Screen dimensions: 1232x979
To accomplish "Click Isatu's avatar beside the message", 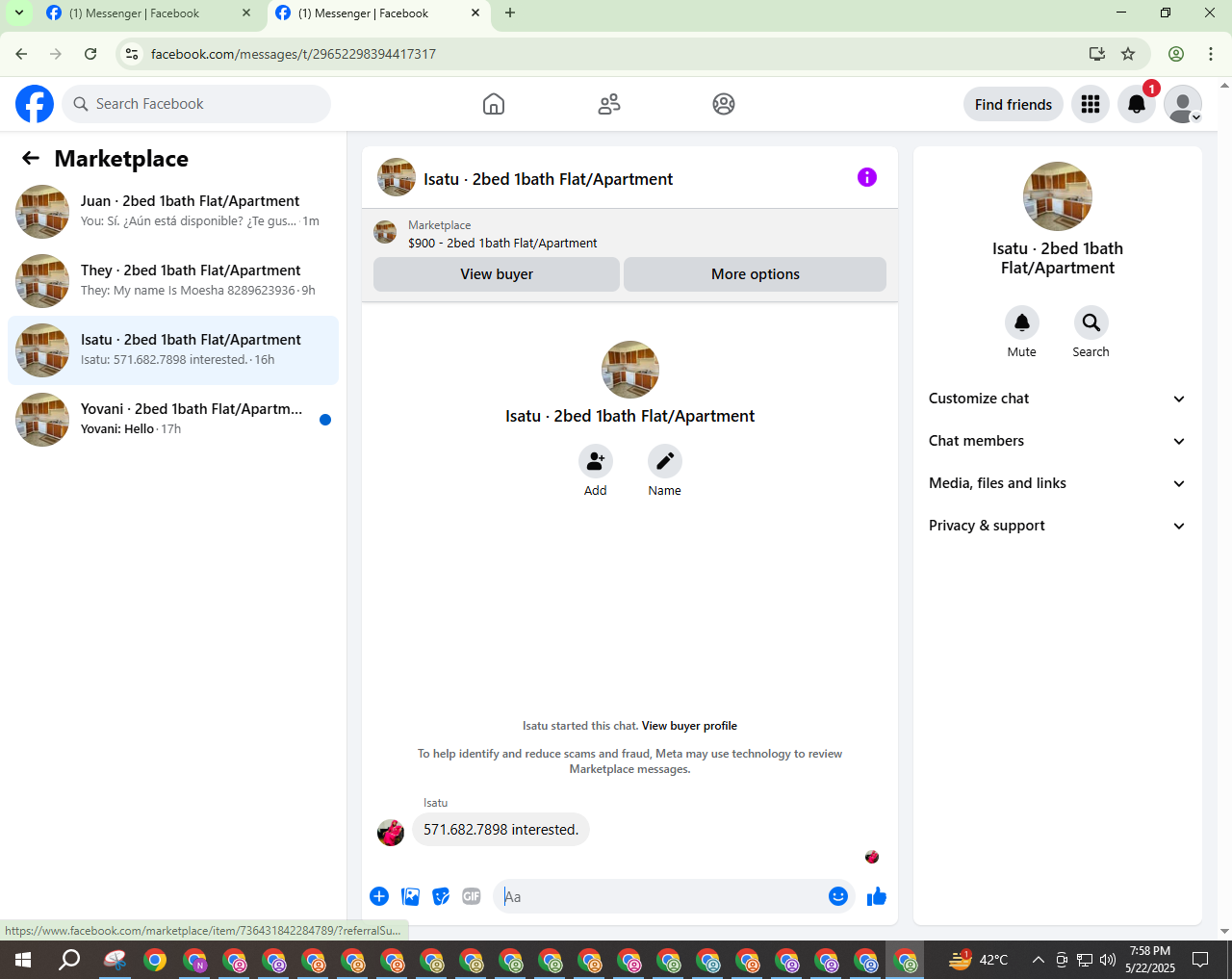I will coord(391,833).
